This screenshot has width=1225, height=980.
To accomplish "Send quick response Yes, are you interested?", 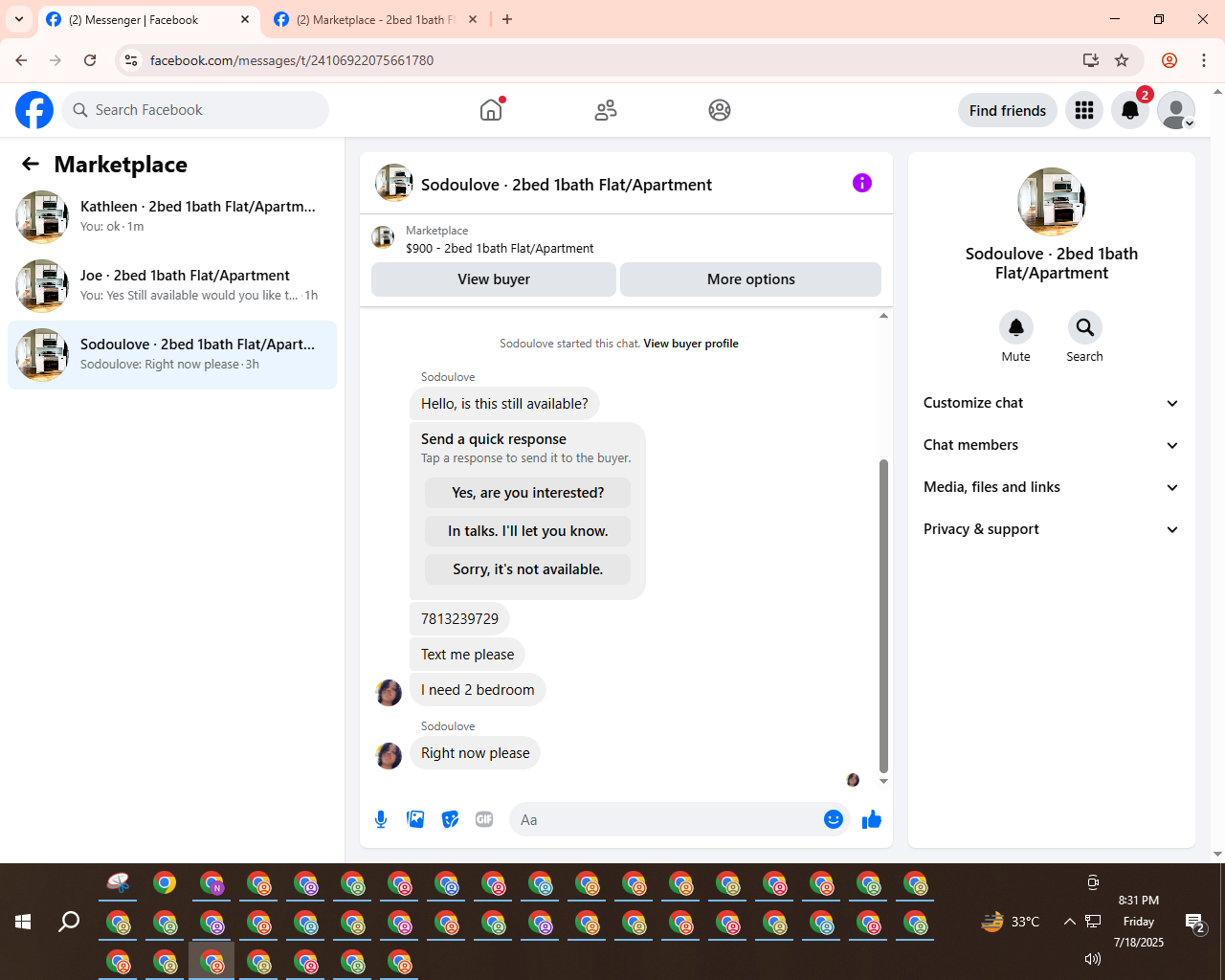I will (x=528, y=493).
